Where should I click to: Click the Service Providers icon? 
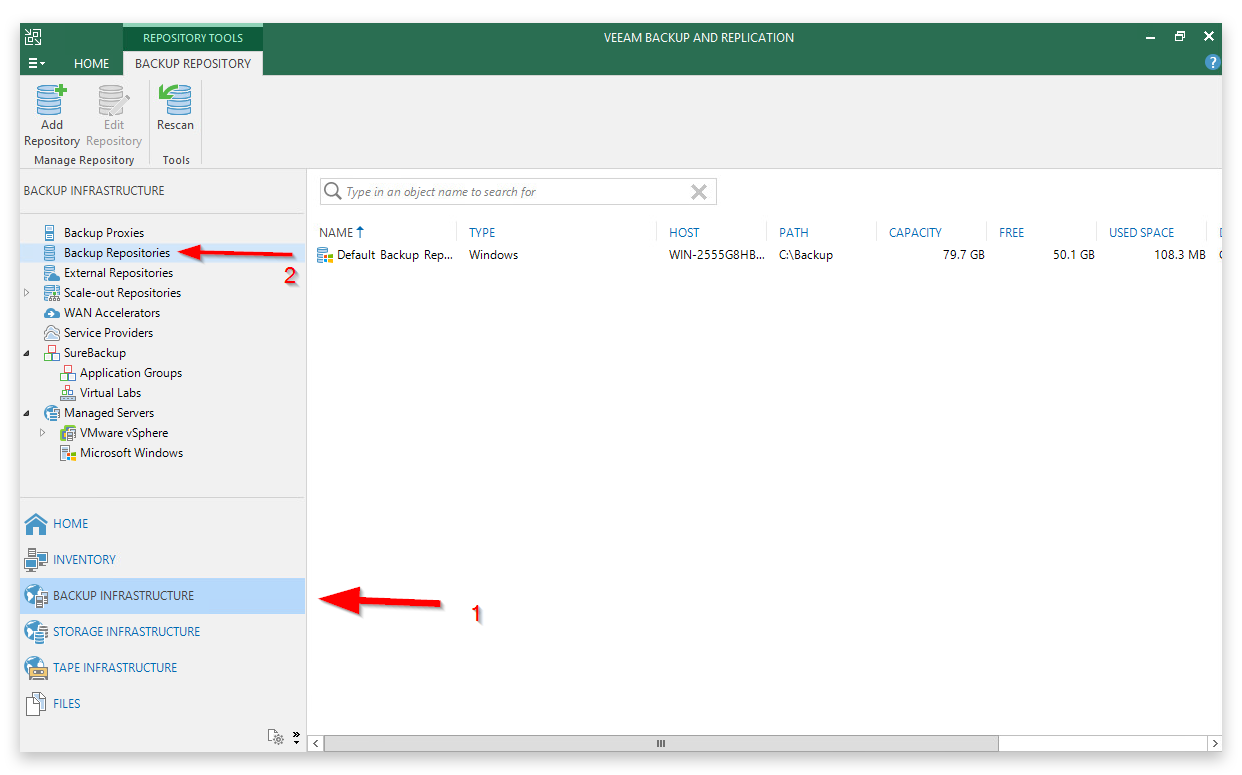coord(52,333)
